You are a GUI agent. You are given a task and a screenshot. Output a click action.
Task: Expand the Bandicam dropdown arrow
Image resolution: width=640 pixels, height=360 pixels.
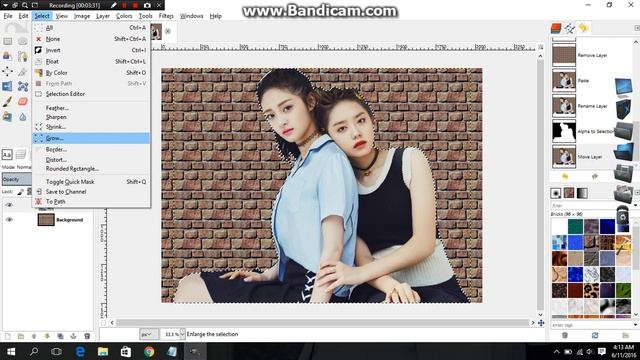pyautogui.click(x=5, y=5)
